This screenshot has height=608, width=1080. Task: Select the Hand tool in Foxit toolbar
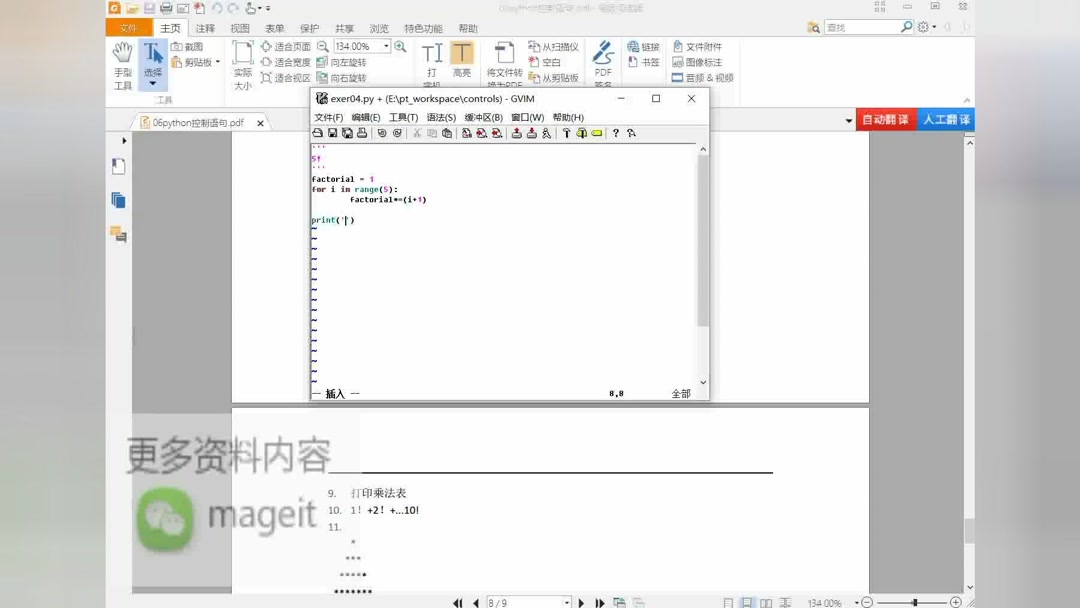pos(121,59)
